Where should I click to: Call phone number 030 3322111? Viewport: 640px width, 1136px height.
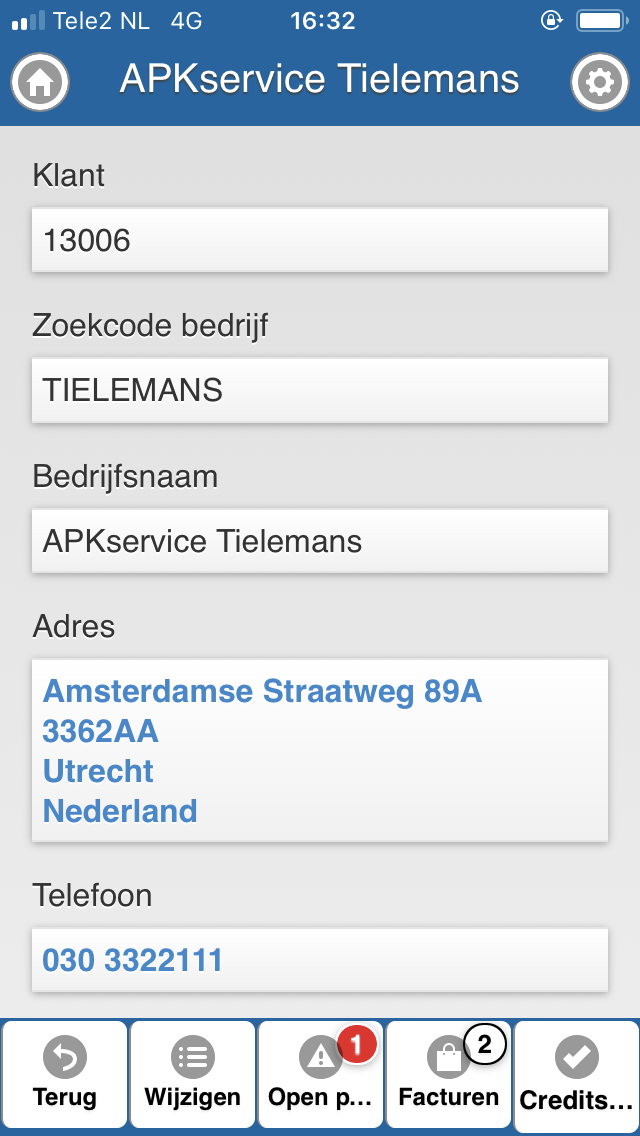pyautogui.click(x=133, y=961)
